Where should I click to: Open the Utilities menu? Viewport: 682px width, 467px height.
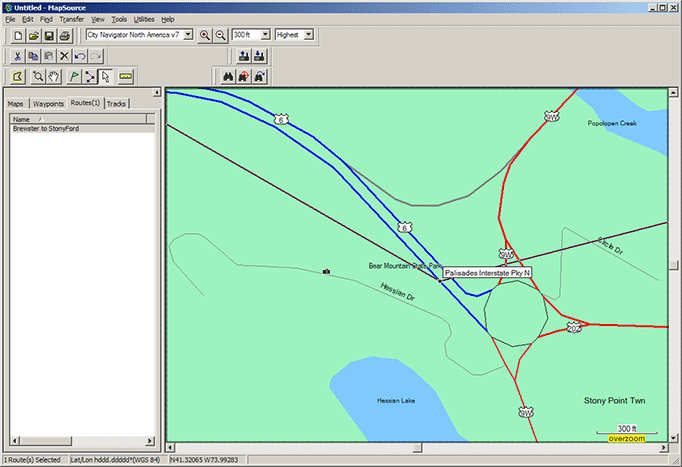click(144, 19)
